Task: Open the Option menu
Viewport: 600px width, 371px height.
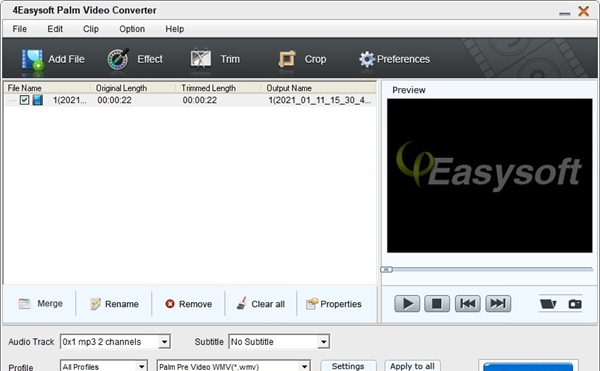Action: (132, 29)
